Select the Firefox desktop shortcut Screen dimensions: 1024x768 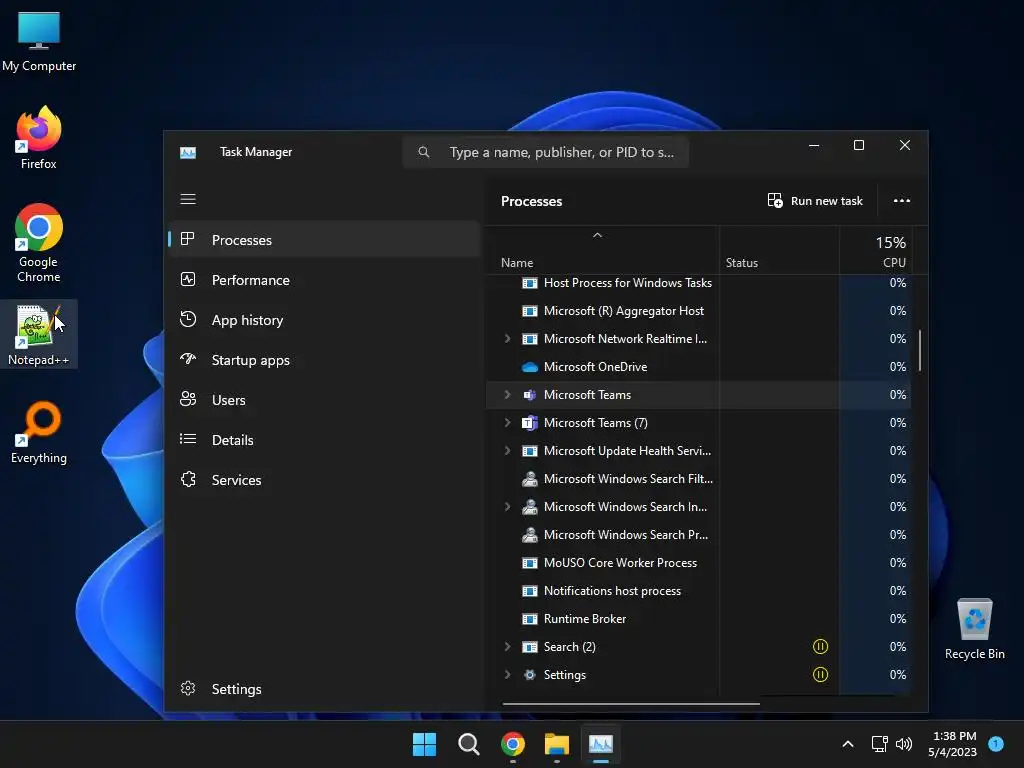click(39, 138)
